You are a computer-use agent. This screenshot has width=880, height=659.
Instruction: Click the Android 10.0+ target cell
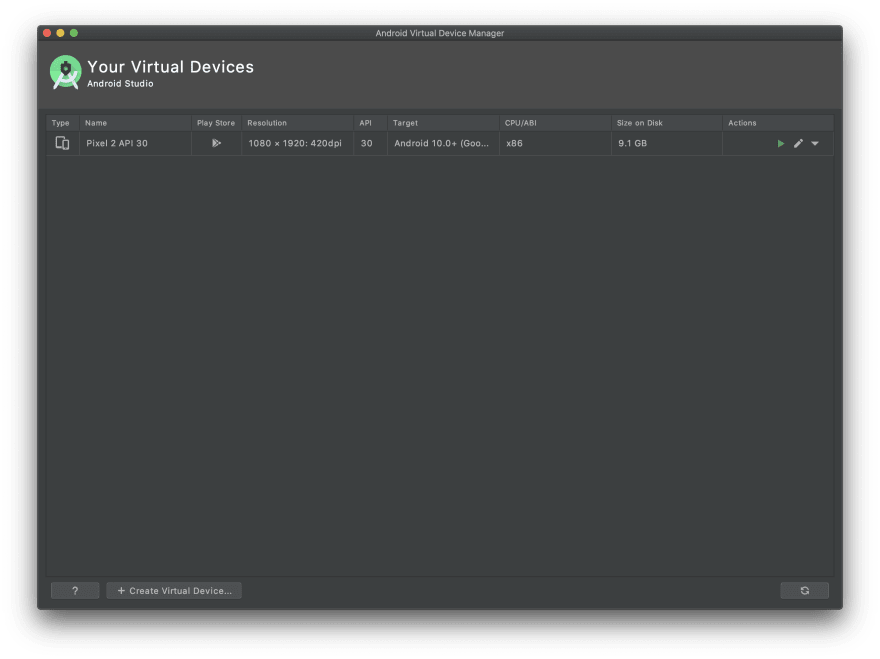pos(443,143)
